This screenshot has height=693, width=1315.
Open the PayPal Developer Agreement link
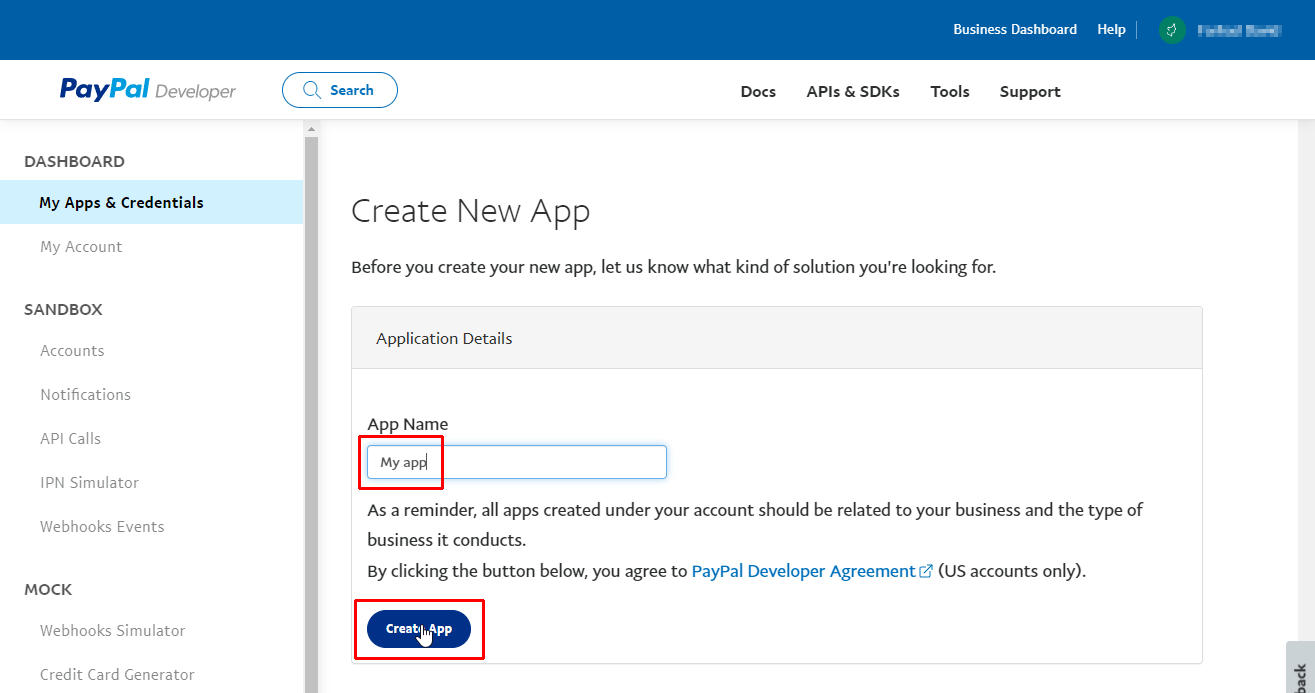(804, 571)
